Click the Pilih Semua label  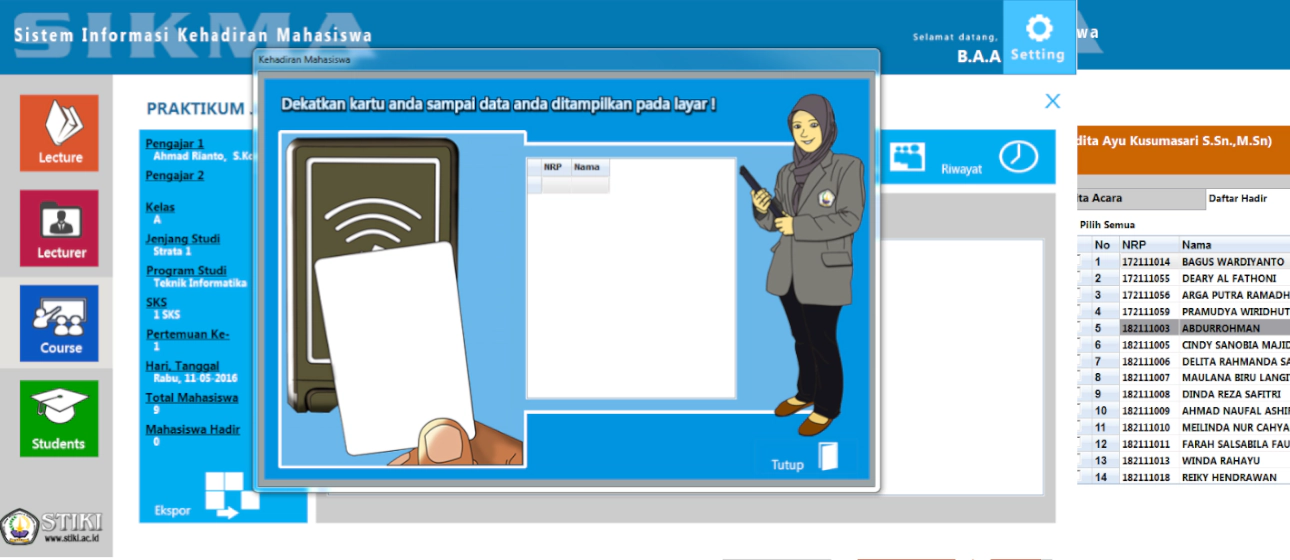pos(1107,225)
